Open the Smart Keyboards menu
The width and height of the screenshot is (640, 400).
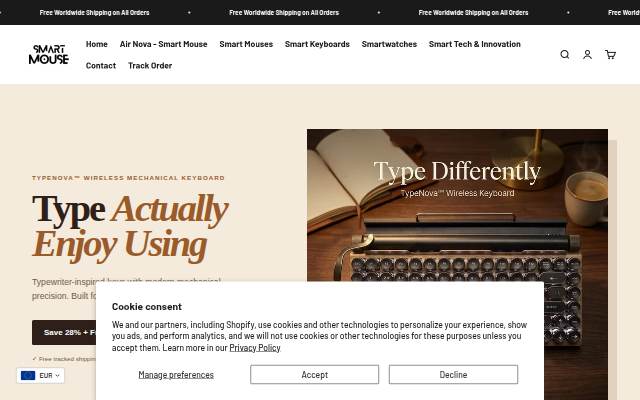click(x=317, y=44)
